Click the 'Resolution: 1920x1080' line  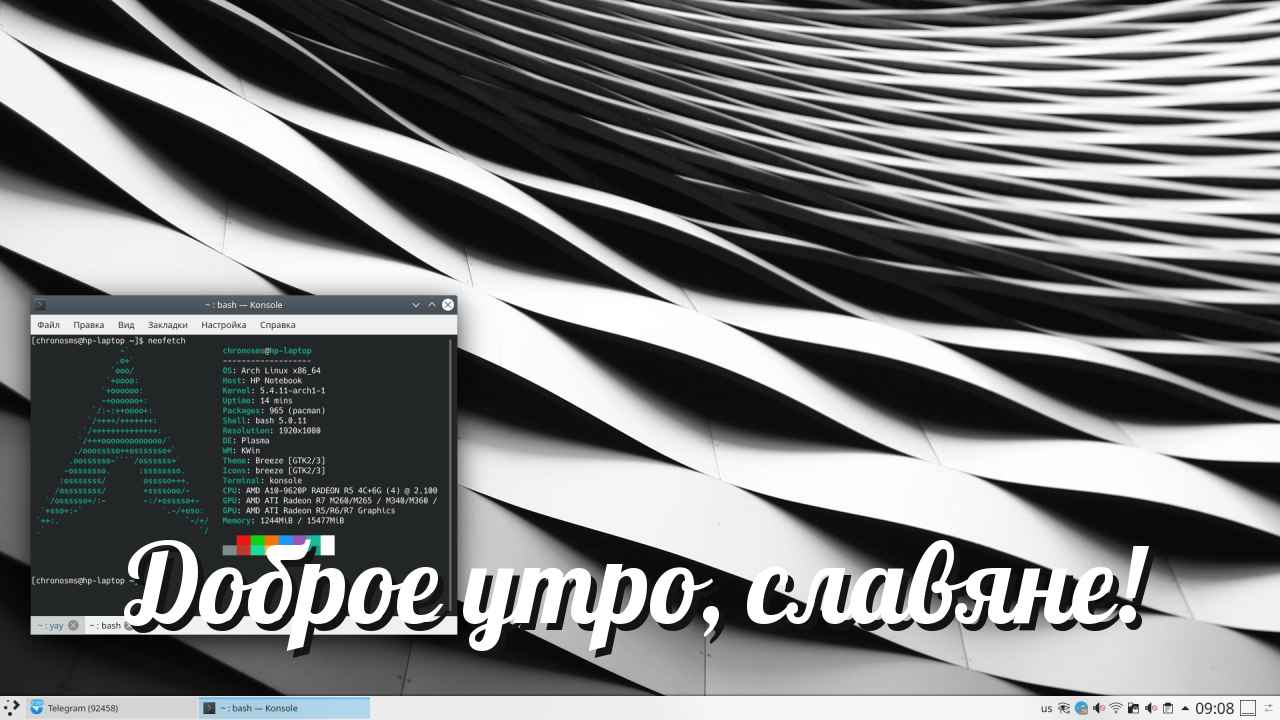pos(271,431)
